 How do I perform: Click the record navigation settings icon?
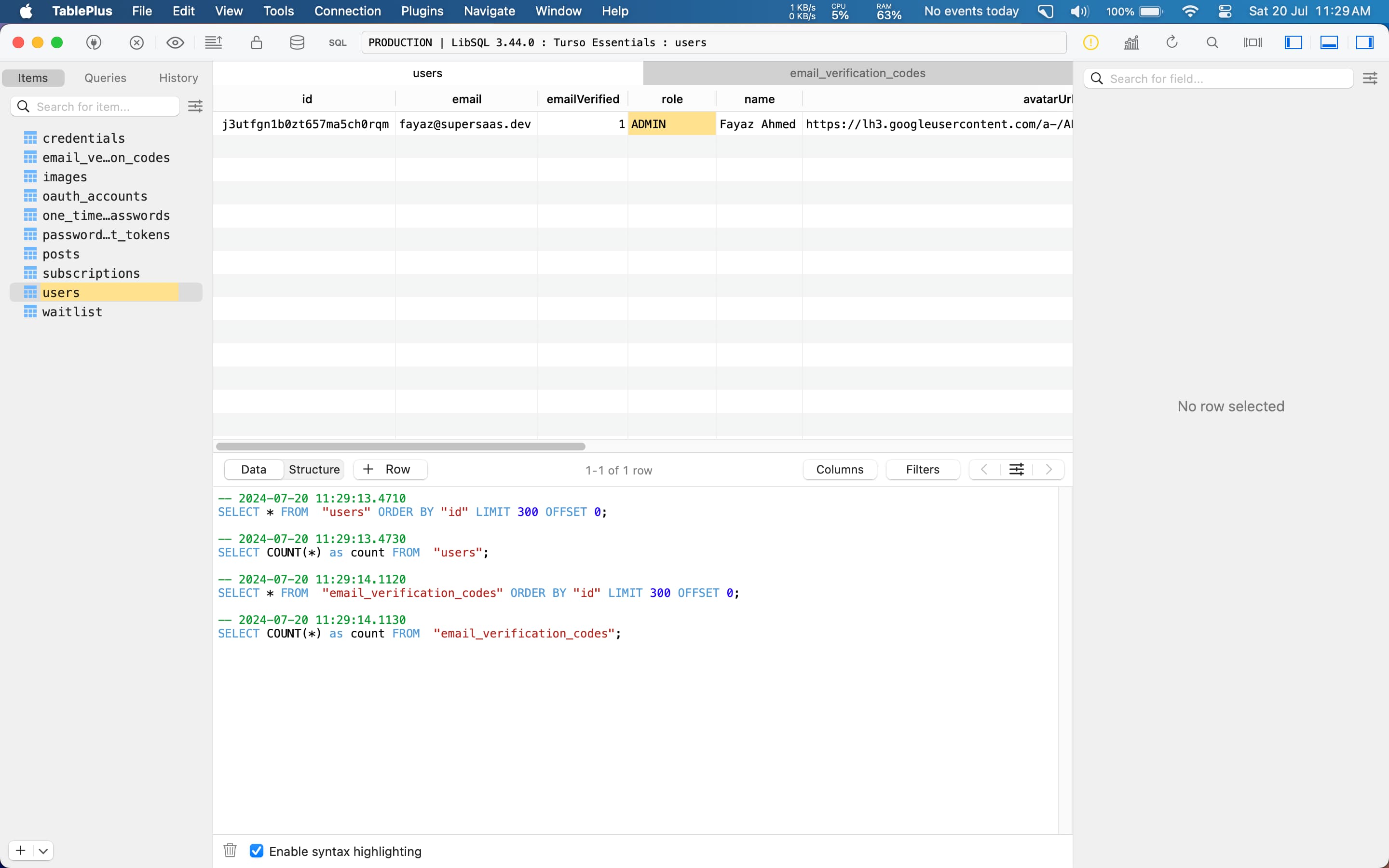(x=1015, y=469)
